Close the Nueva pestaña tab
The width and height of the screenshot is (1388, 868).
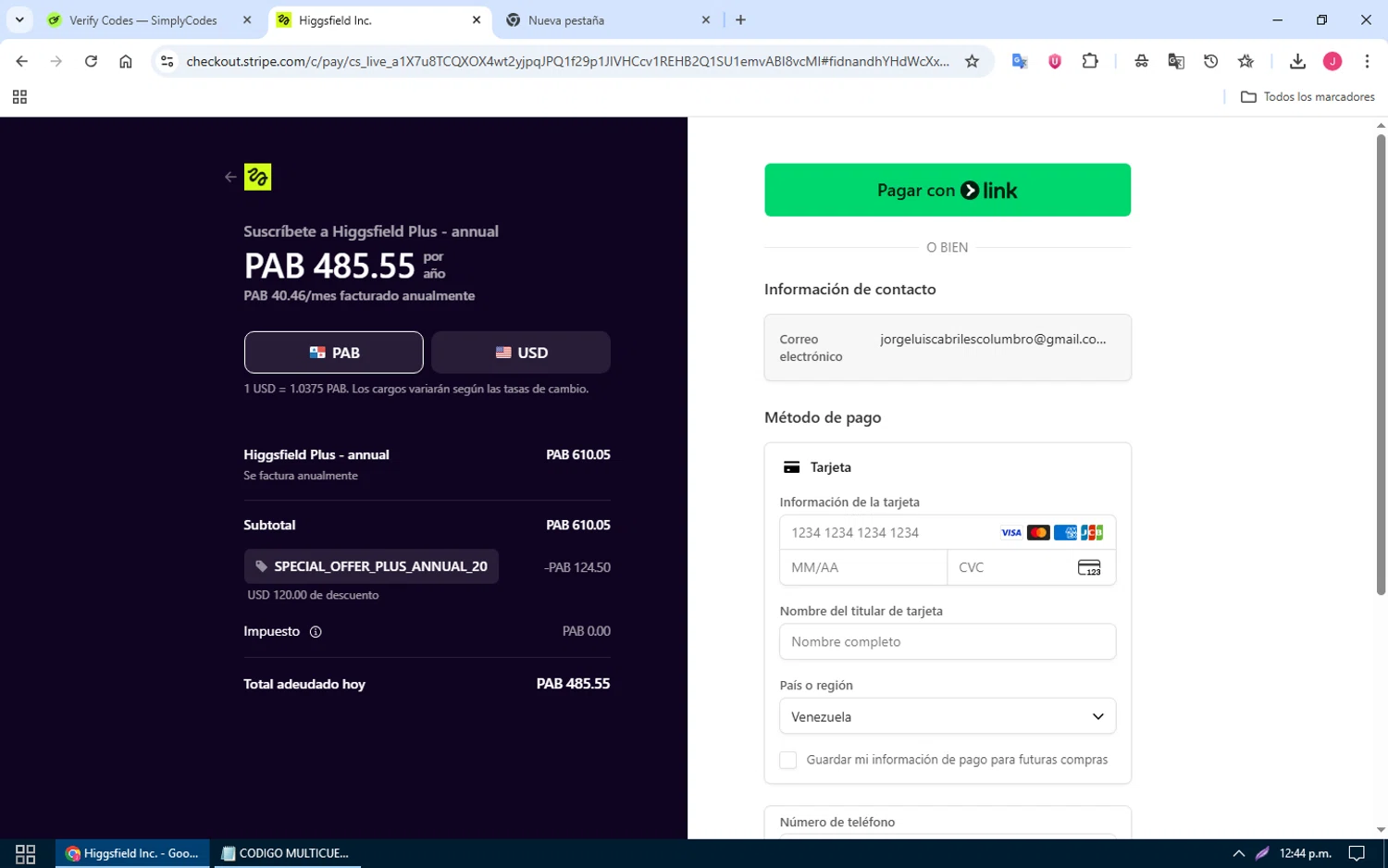706,20
